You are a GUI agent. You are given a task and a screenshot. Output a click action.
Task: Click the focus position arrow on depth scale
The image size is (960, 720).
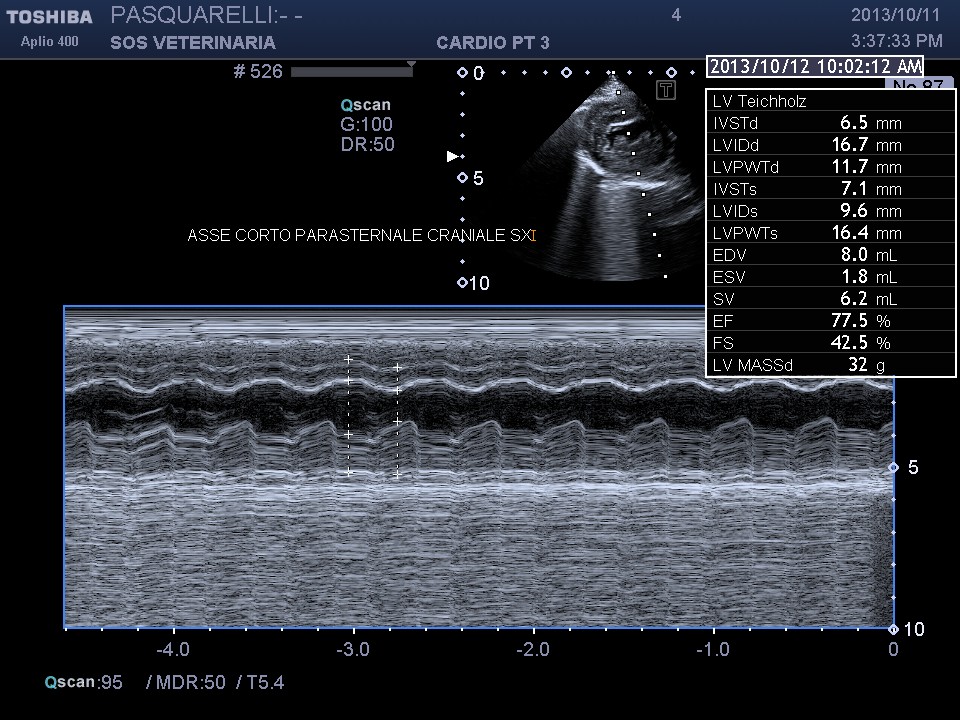(x=452, y=156)
